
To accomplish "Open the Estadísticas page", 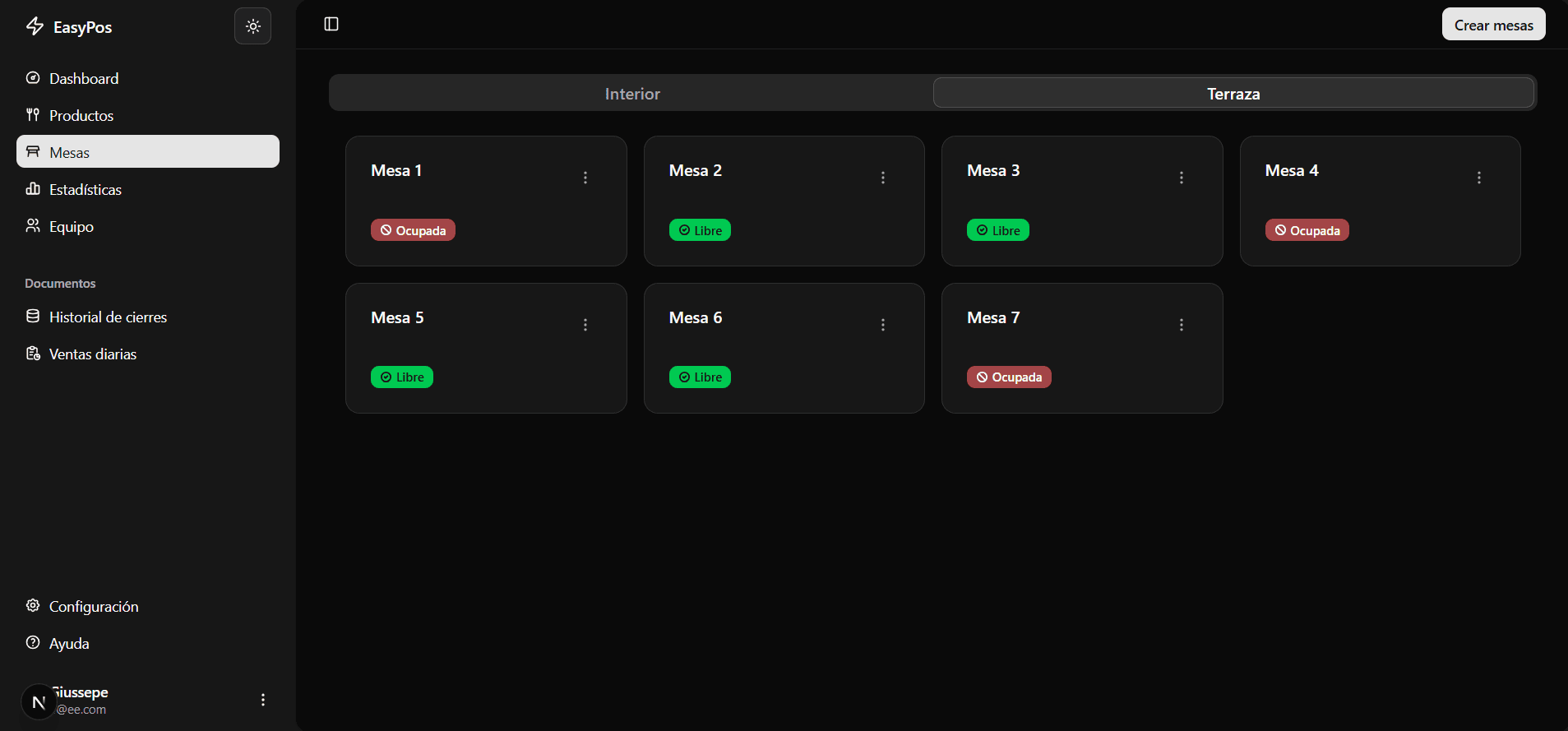I will 85,189.
